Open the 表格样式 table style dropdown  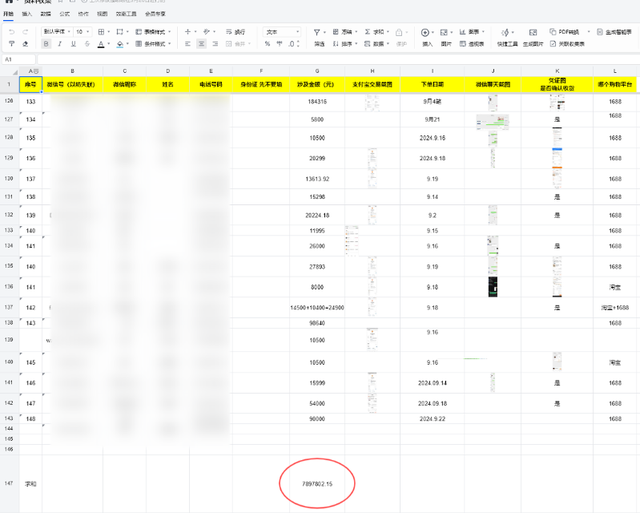153,32
